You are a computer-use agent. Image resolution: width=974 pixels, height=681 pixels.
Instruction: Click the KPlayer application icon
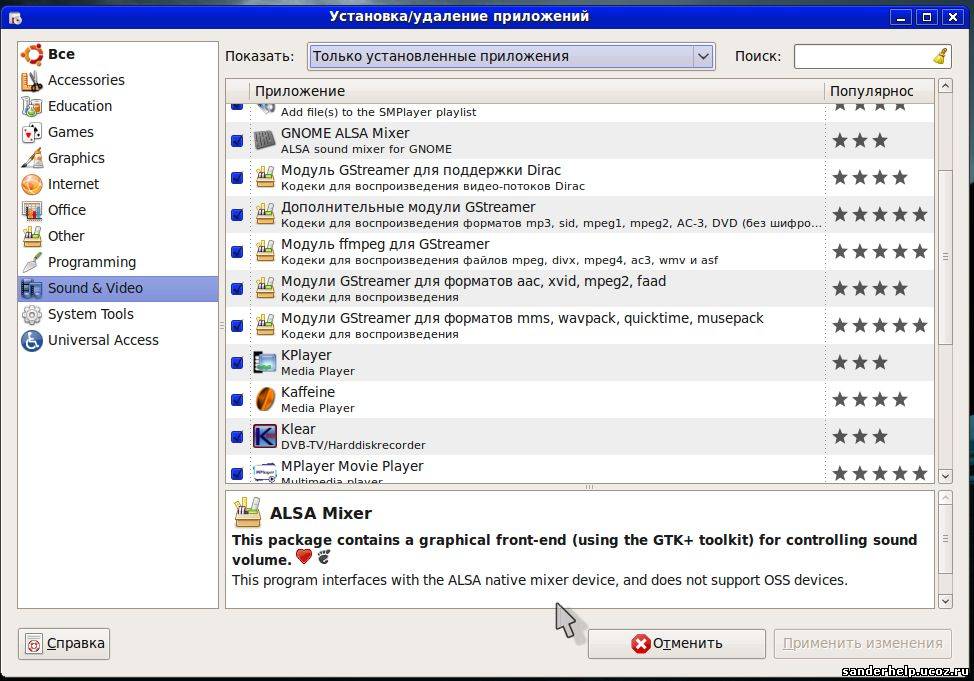pos(265,362)
